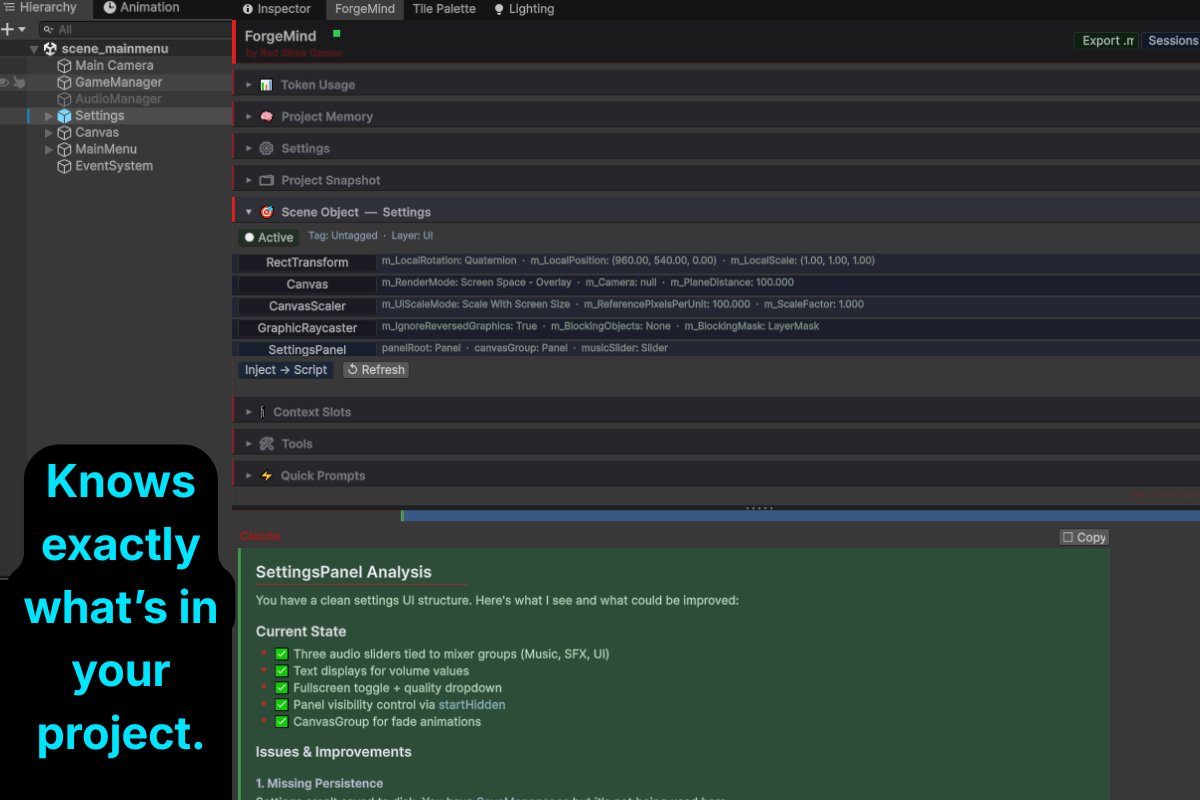Click the blue progress bar above Claude response

(801, 516)
